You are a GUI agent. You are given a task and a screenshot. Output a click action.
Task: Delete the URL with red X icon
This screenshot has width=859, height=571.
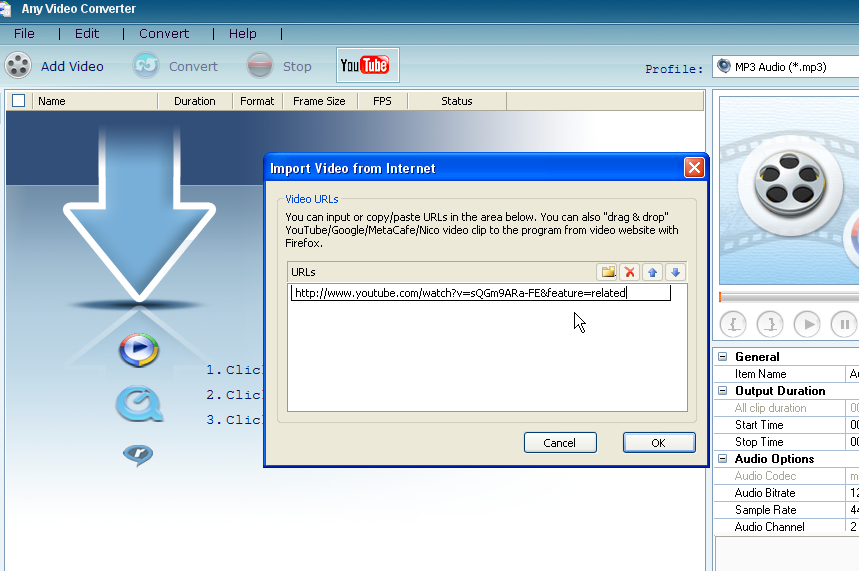(630, 272)
